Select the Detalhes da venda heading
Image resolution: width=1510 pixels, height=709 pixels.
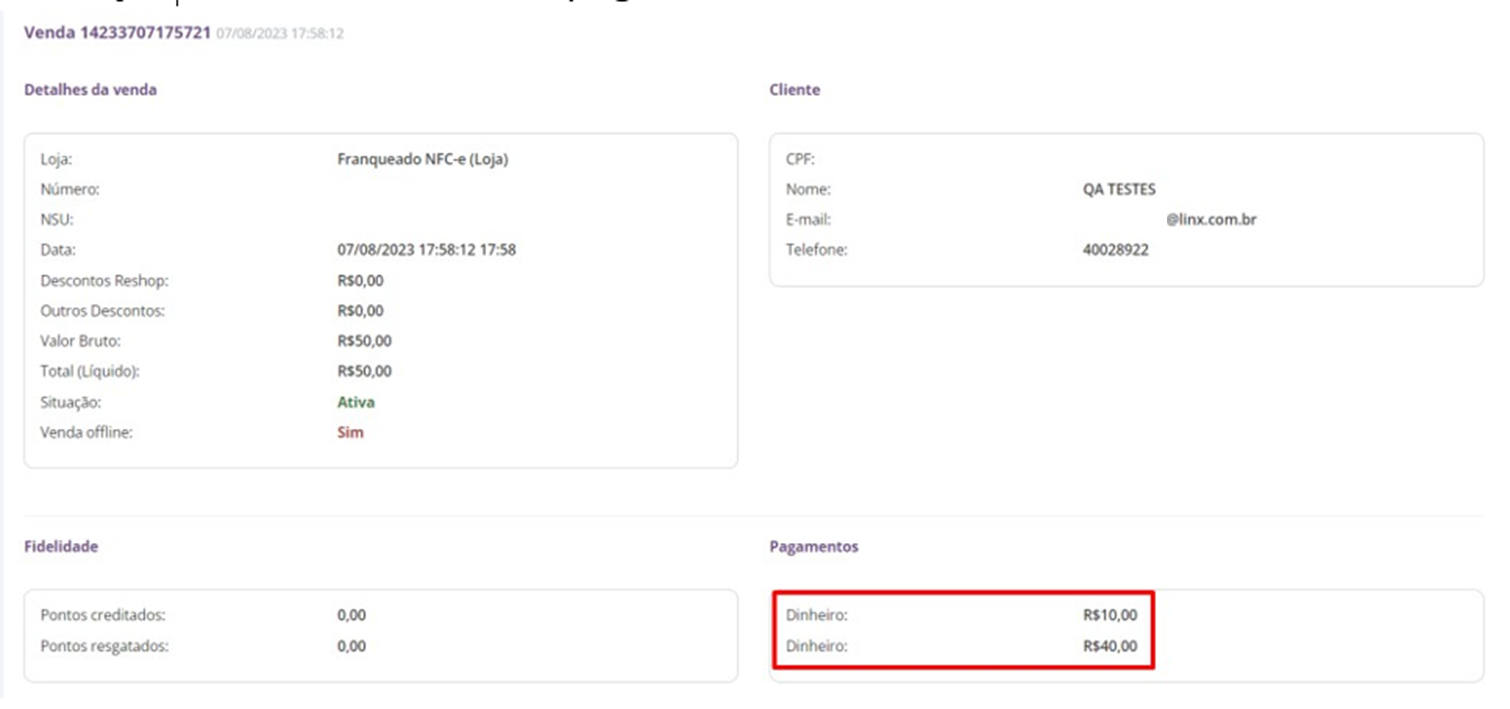90,90
